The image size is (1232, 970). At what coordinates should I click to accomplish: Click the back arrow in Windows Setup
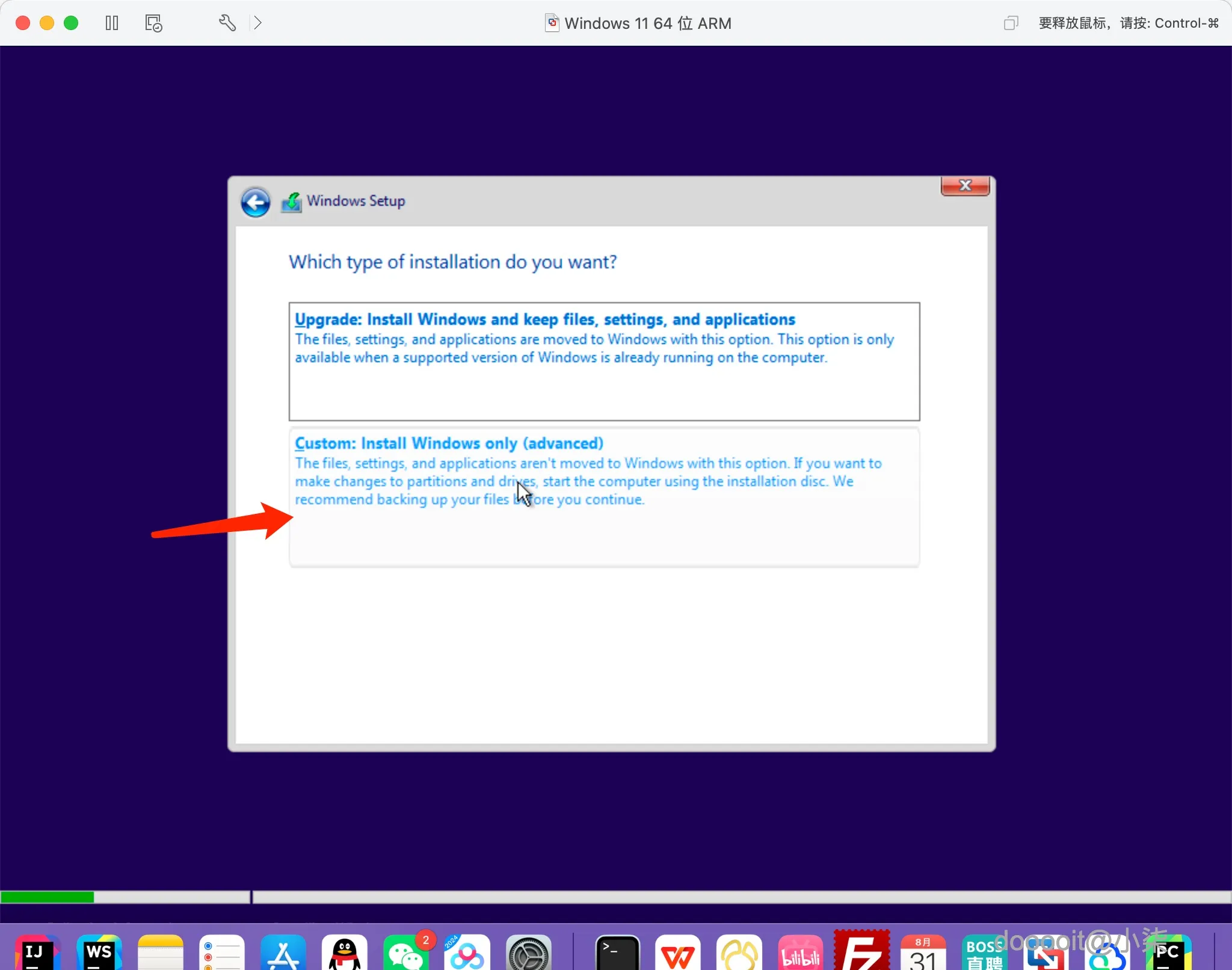[x=256, y=202]
